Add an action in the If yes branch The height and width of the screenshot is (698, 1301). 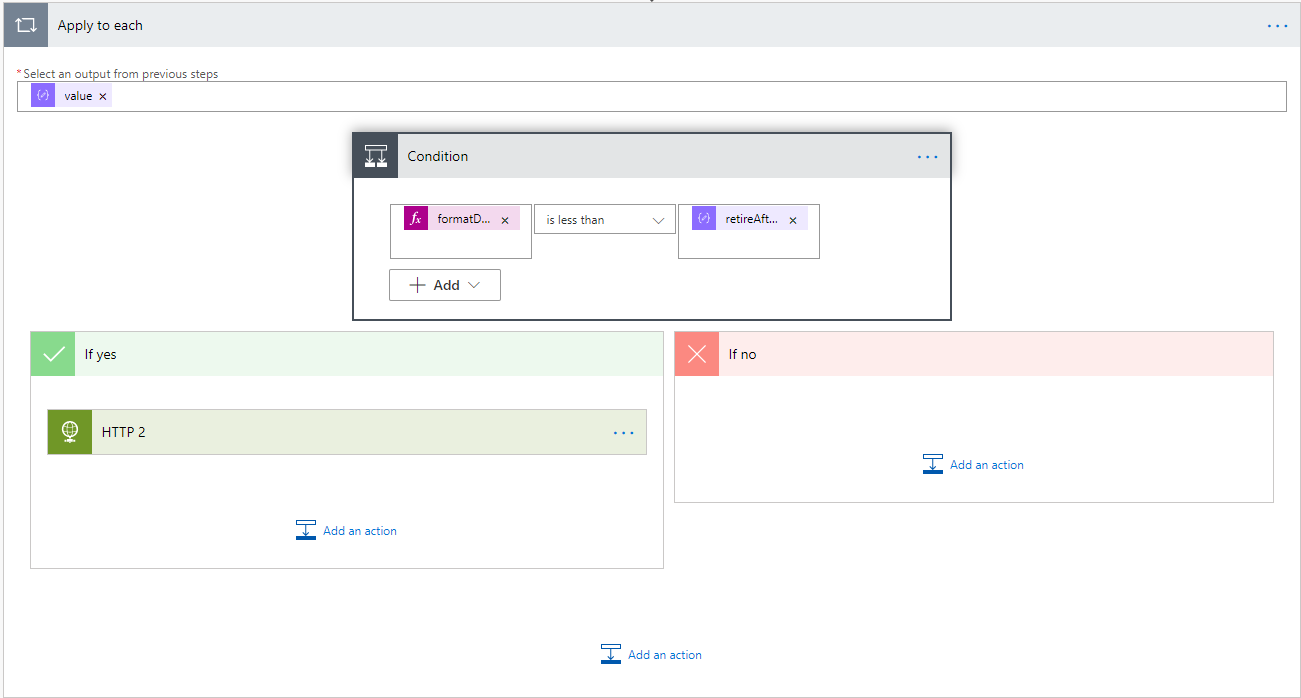(x=346, y=531)
